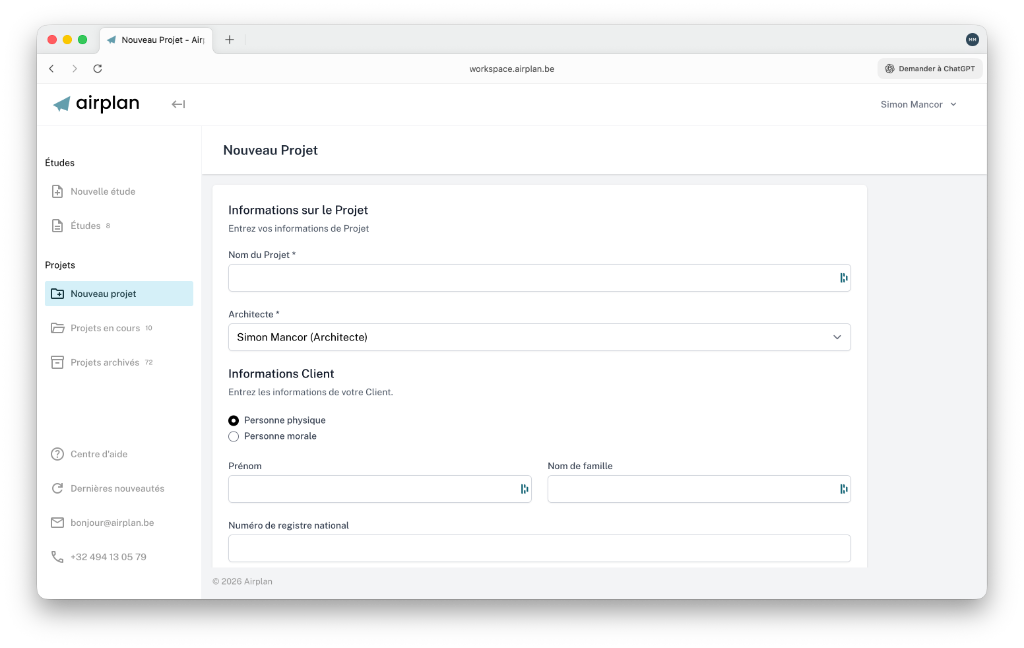
Task: Click the profile avatar in the tab bar
Action: 972,40
